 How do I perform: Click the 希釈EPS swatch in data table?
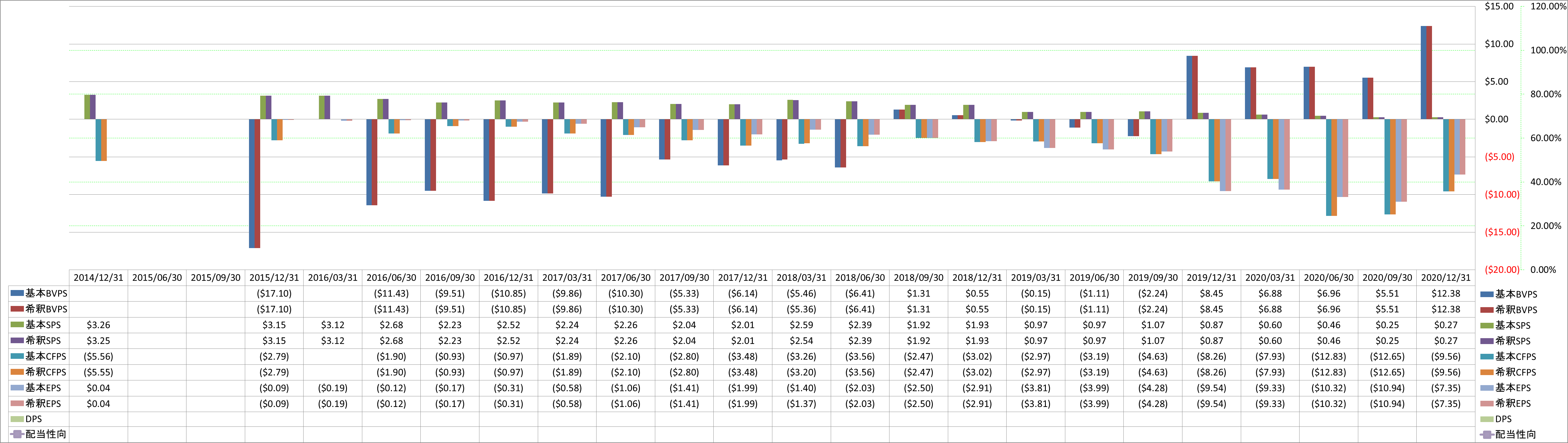[x=17, y=403]
